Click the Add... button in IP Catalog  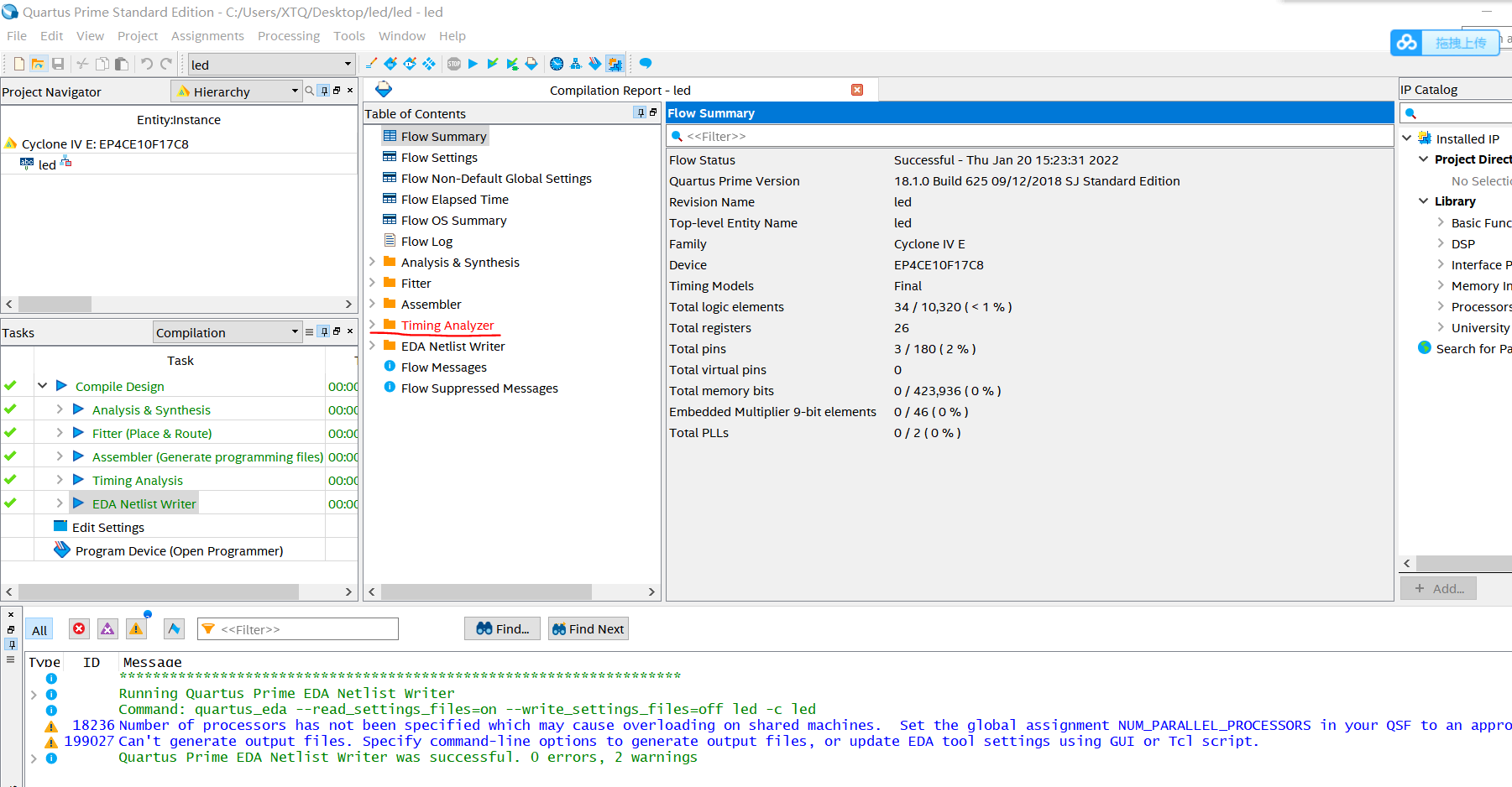pos(1438,588)
